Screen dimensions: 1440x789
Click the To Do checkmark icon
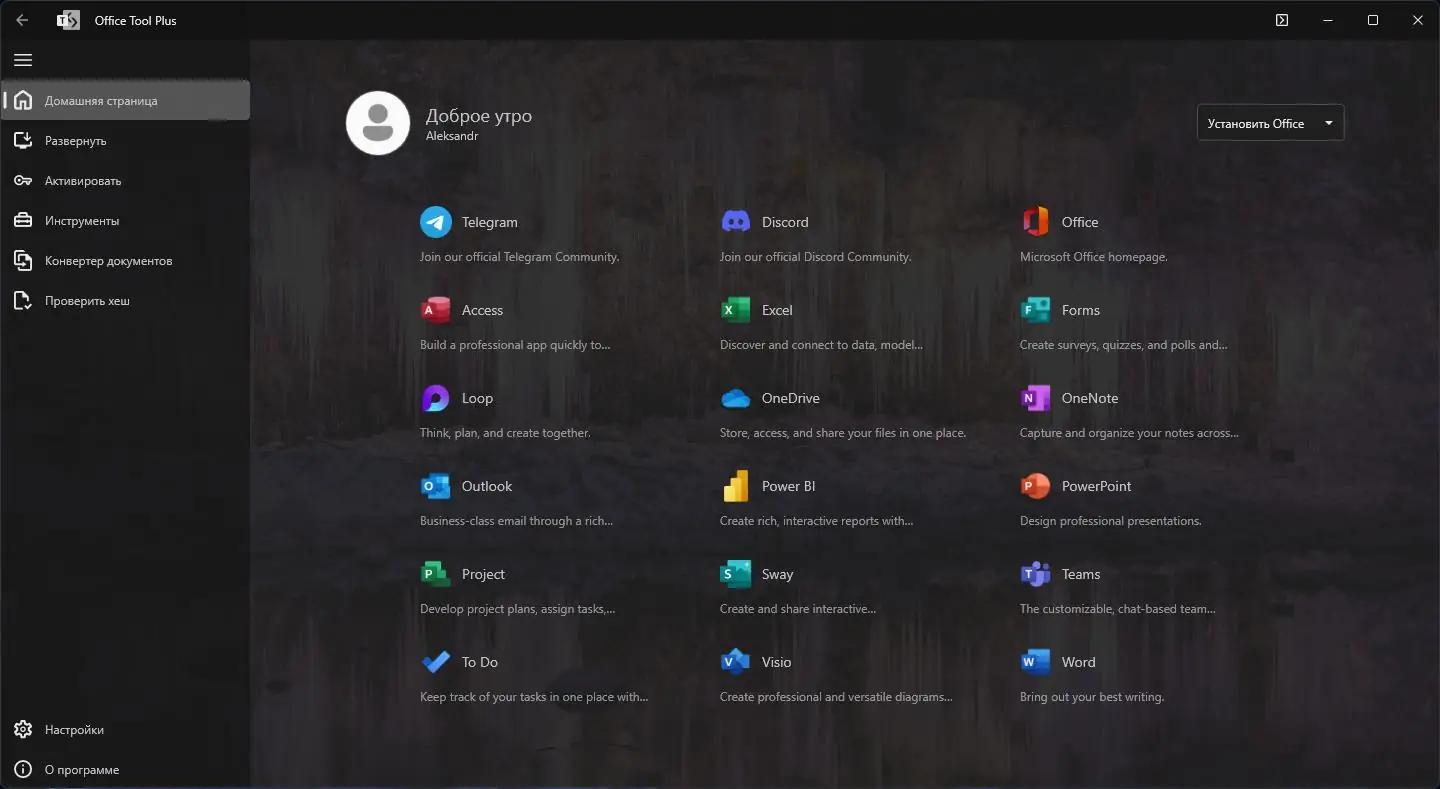point(436,662)
